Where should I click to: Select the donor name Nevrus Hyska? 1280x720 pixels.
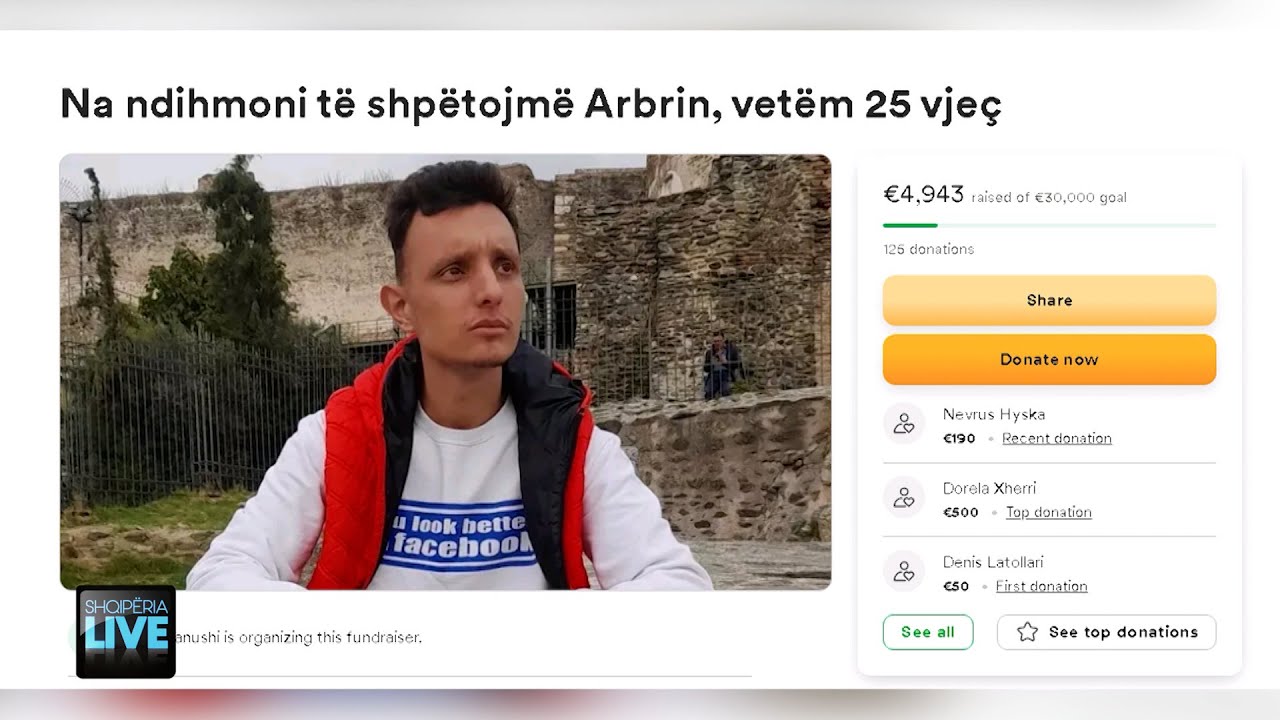994,414
